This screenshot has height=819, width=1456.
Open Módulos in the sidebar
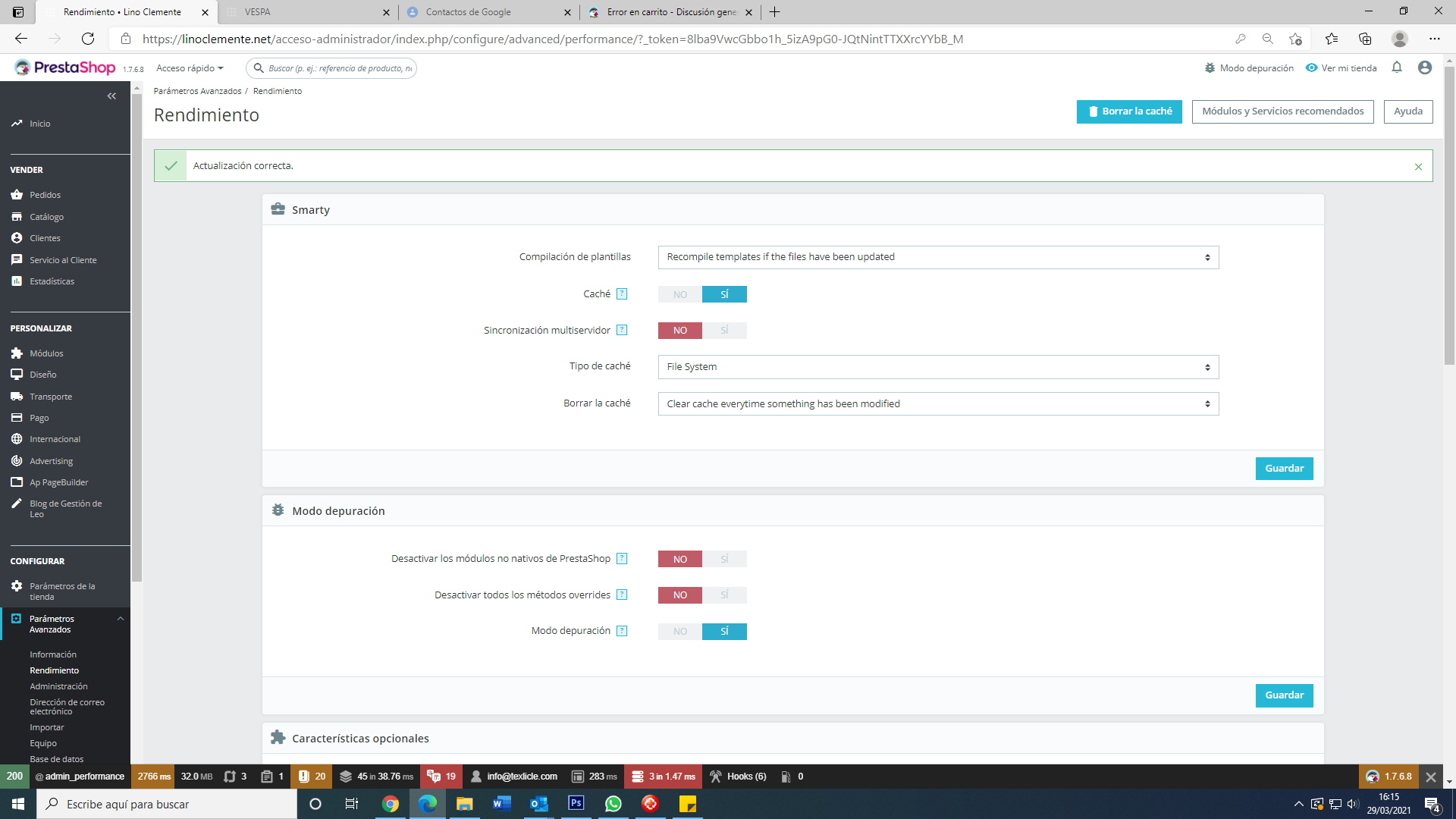pos(46,353)
